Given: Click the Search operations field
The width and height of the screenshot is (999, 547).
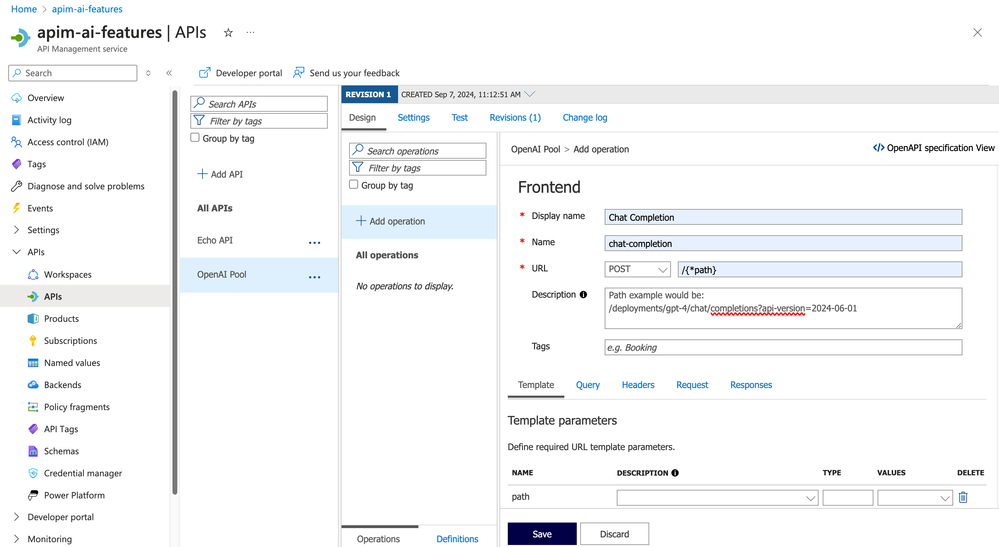Looking at the screenshot, I should pyautogui.click(x=417, y=151).
